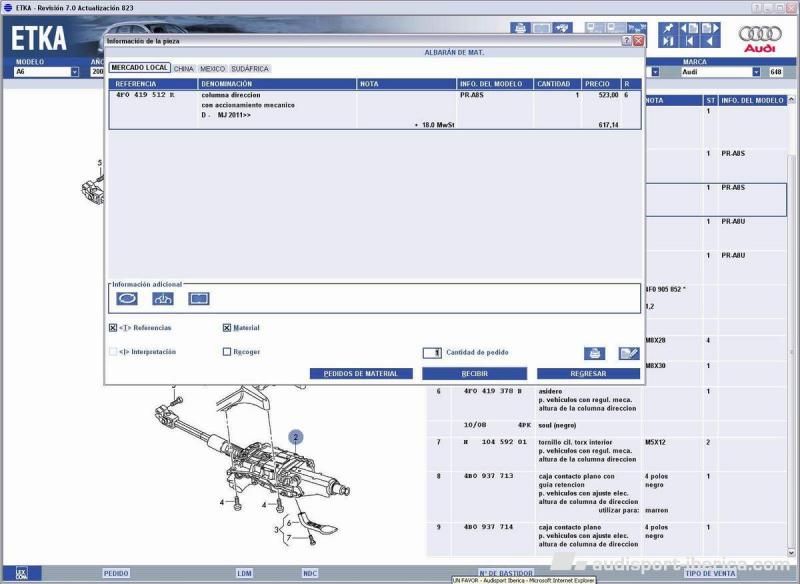Uncheck the Referencias checkbox
This screenshot has width=800, height=584.
[x=113, y=327]
